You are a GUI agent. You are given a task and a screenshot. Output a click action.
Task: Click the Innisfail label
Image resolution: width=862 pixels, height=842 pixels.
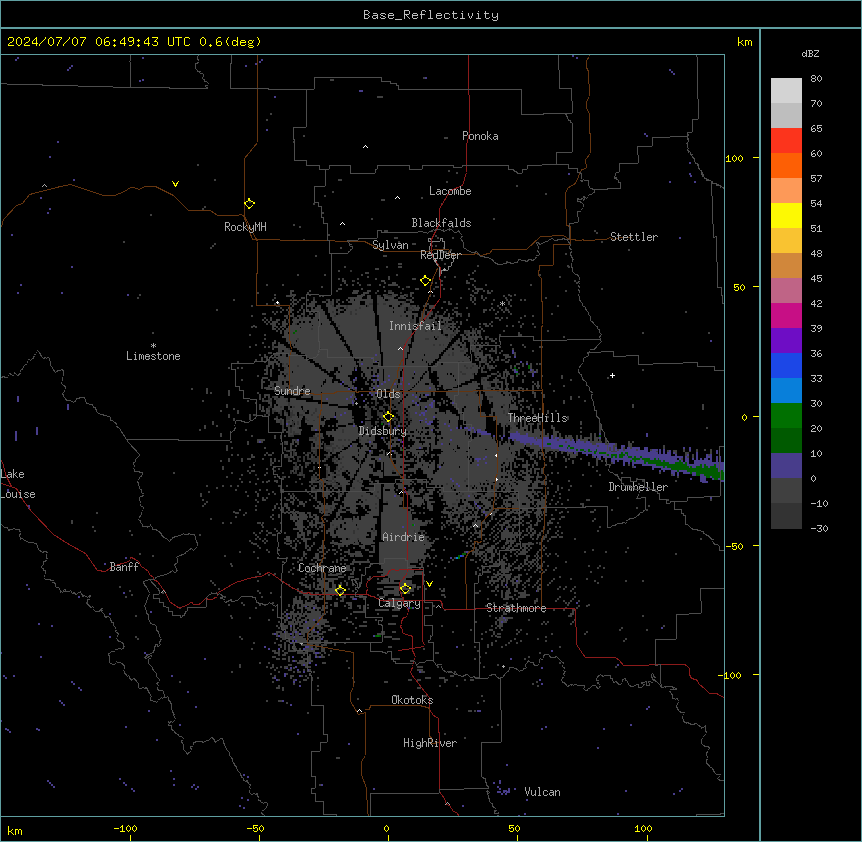point(415,326)
